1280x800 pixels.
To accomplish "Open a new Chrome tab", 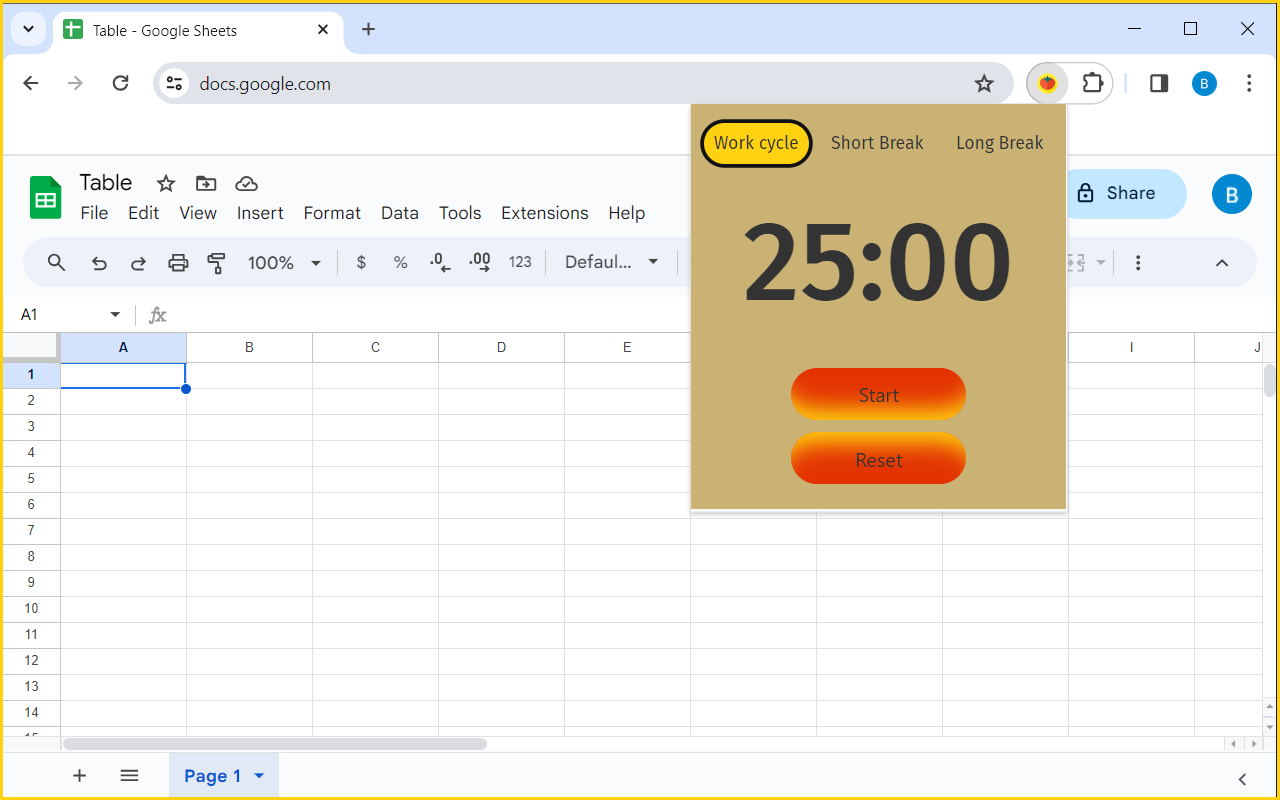I will [368, 30].
